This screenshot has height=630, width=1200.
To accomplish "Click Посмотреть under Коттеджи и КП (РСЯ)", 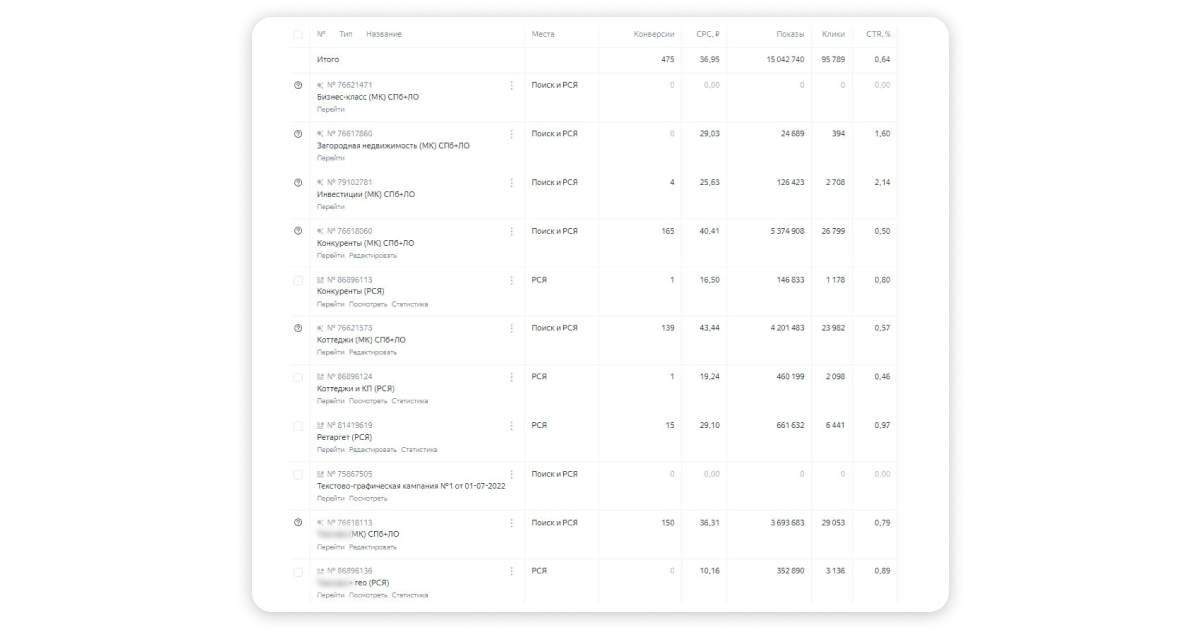I will [x=368, y=401].
